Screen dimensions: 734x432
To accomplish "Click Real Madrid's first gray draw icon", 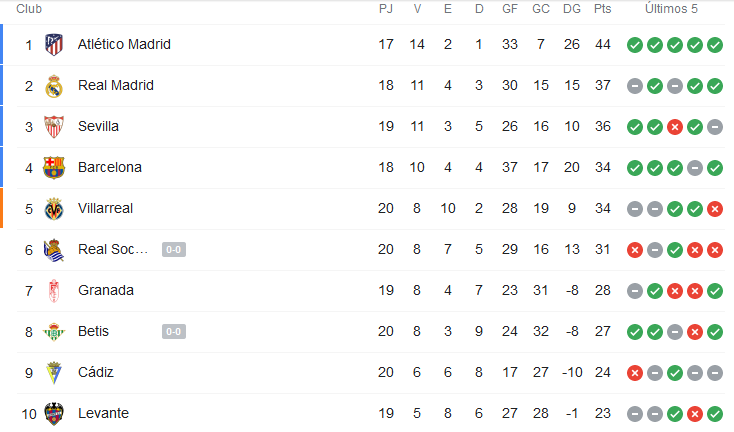I will click(x=635, y=86).
